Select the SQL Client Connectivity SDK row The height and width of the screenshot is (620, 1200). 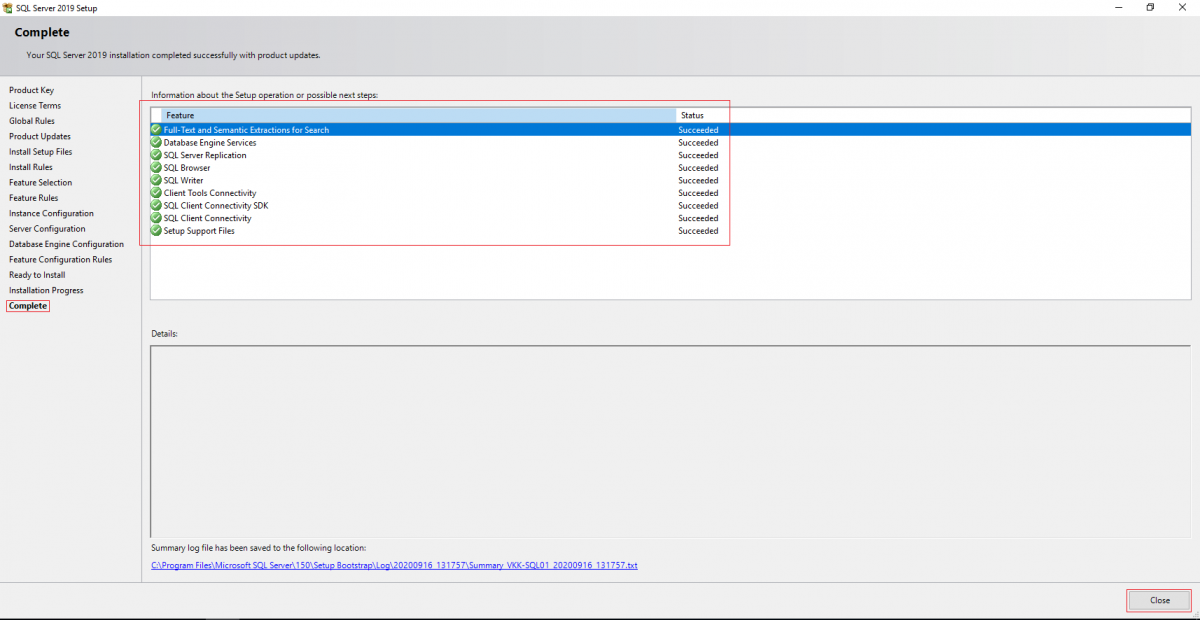[670, 205]
